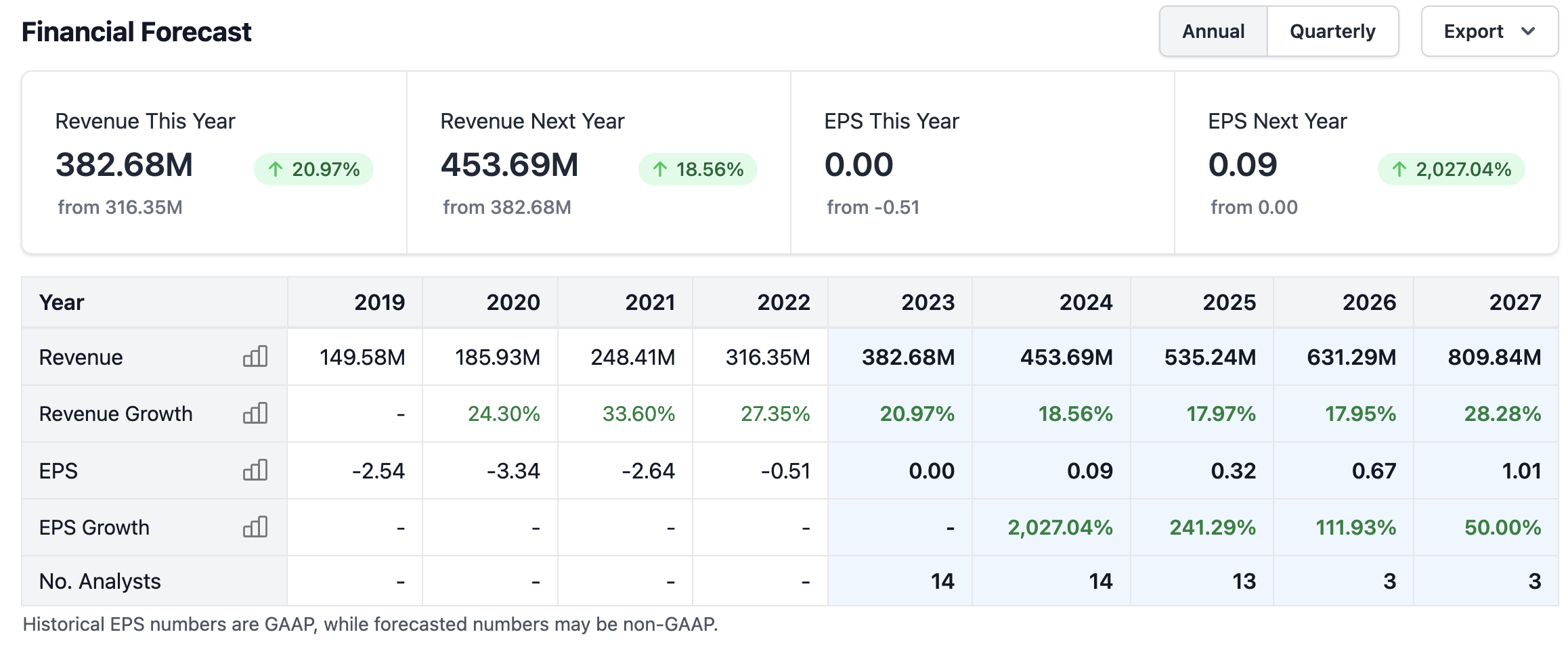
Task: Select the 2023 column header
Action: click(927, 302)
